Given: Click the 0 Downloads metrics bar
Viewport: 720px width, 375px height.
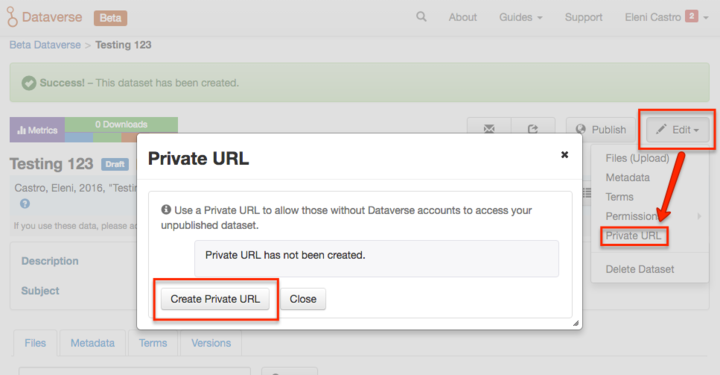Looking at the screenshot, I should (x=121, y=124).
